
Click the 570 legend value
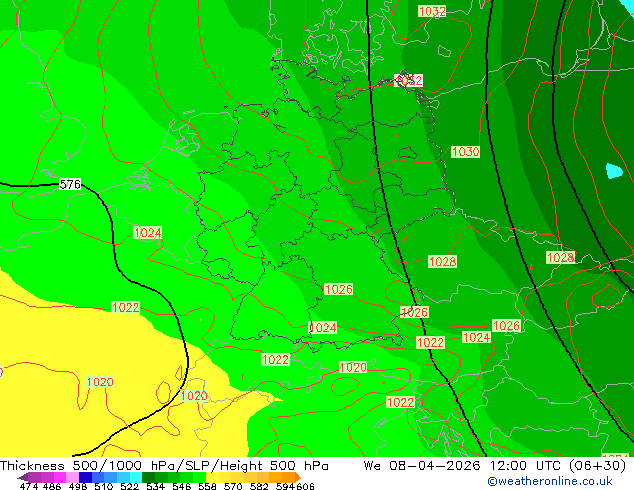[x=233, y=486]
